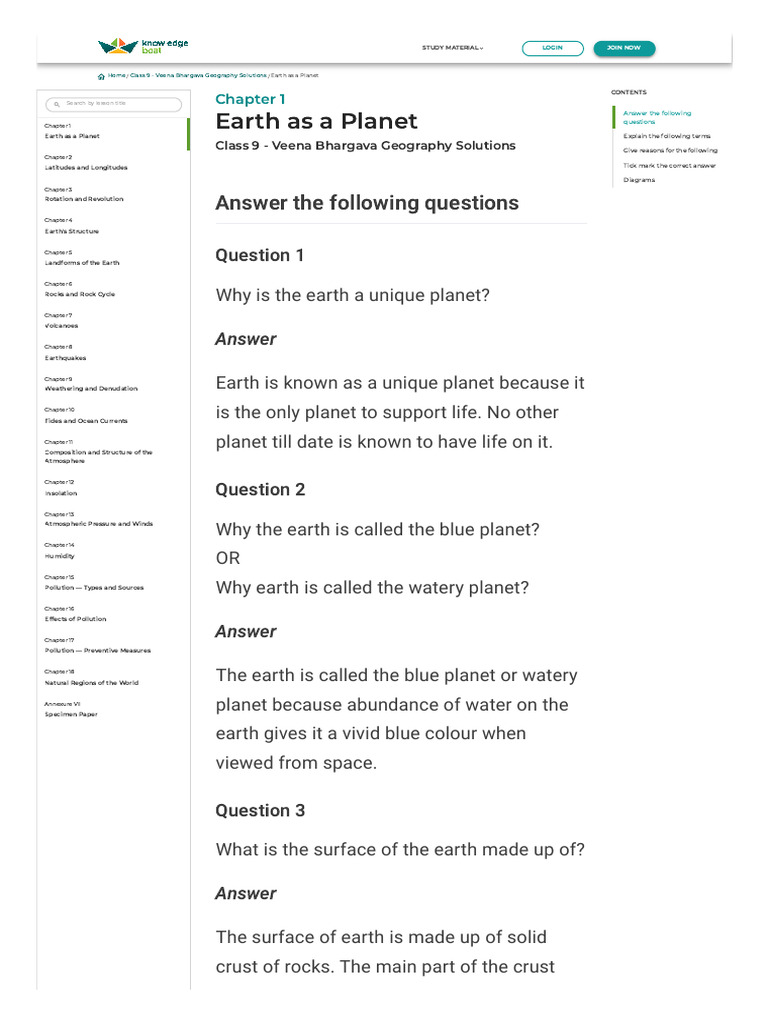Click the home icon in breadcrumb
Viewport: 768px width, 1024px height.
(x=101, y=76)
